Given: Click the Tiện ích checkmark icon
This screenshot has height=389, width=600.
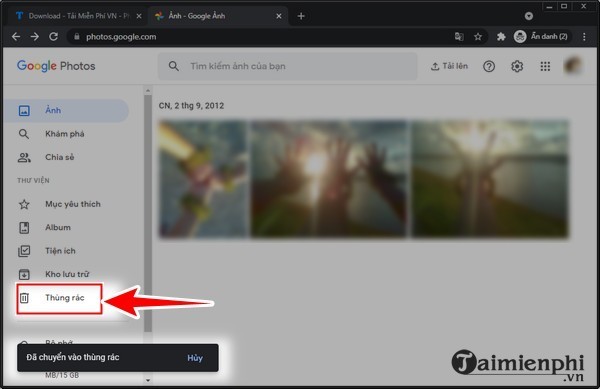Looking at the screenshot, I should coord(24,251).
